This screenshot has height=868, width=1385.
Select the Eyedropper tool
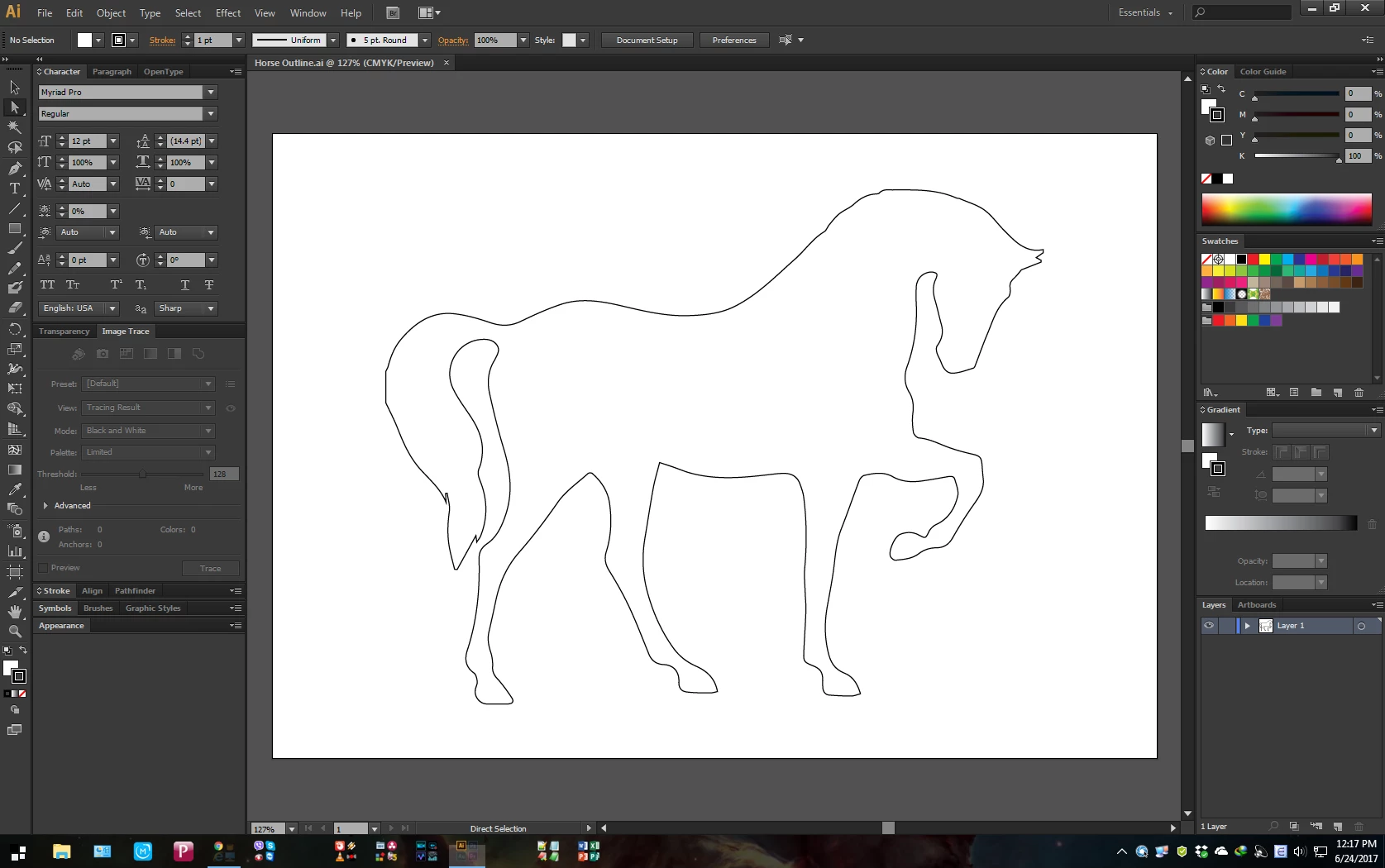click(x=14, y=489)
